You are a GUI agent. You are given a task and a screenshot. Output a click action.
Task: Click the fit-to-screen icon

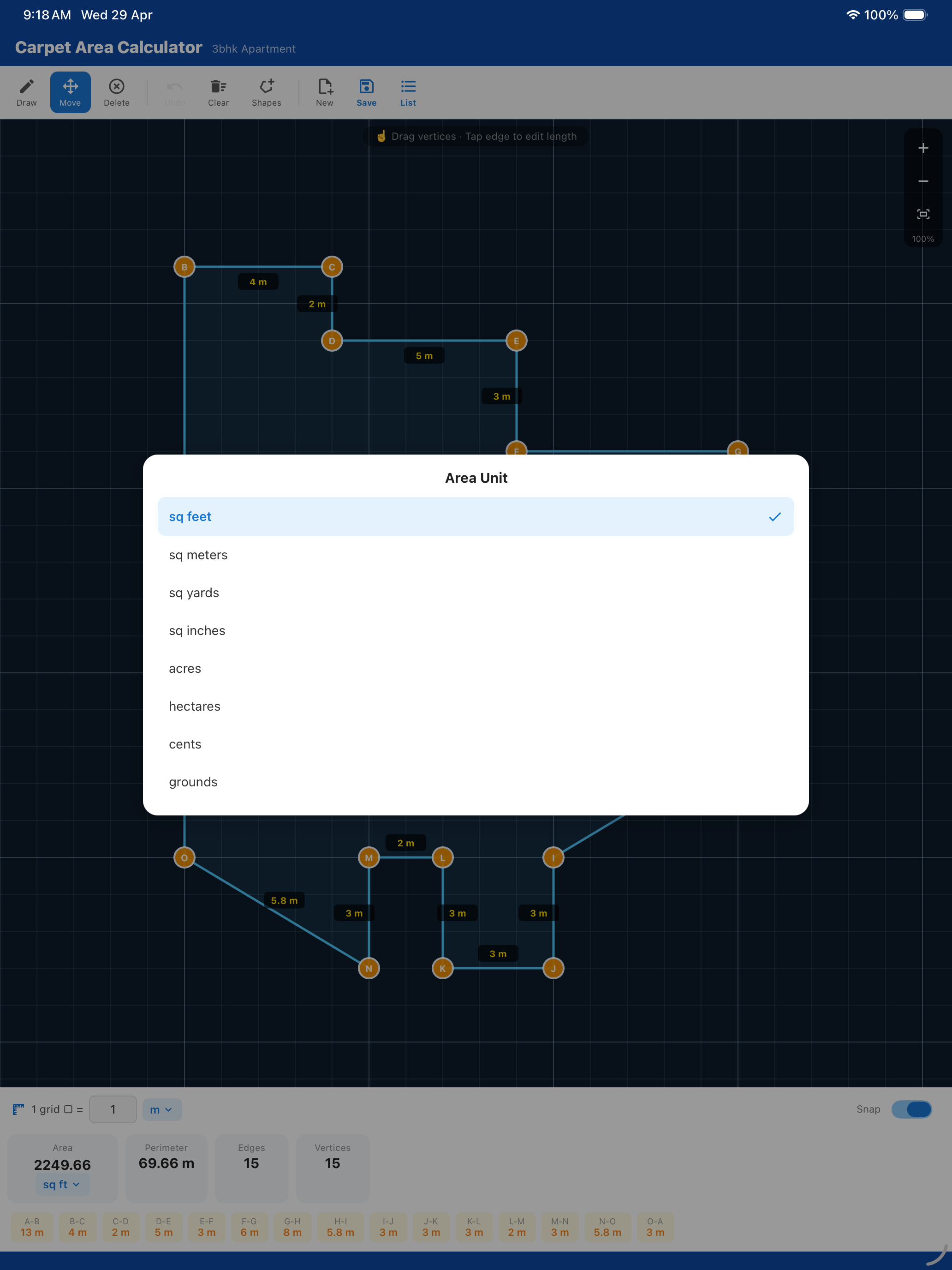click(923, 214)
